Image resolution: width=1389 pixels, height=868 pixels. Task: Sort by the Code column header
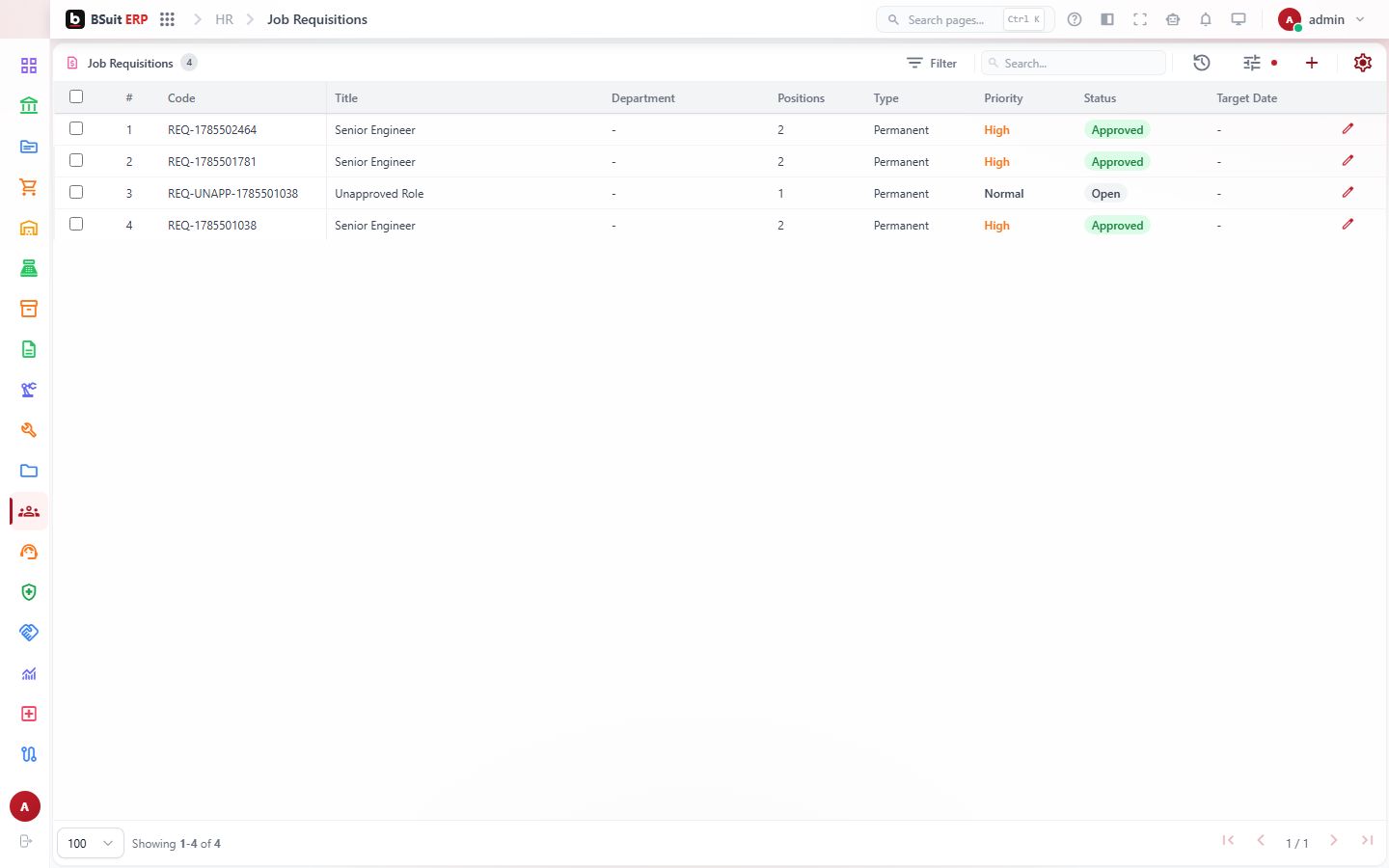click(x=181, y=98)
